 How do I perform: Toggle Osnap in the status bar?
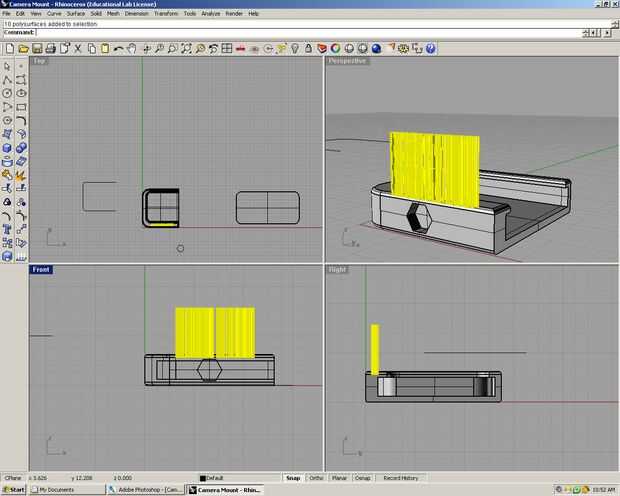tap(363, 478)
